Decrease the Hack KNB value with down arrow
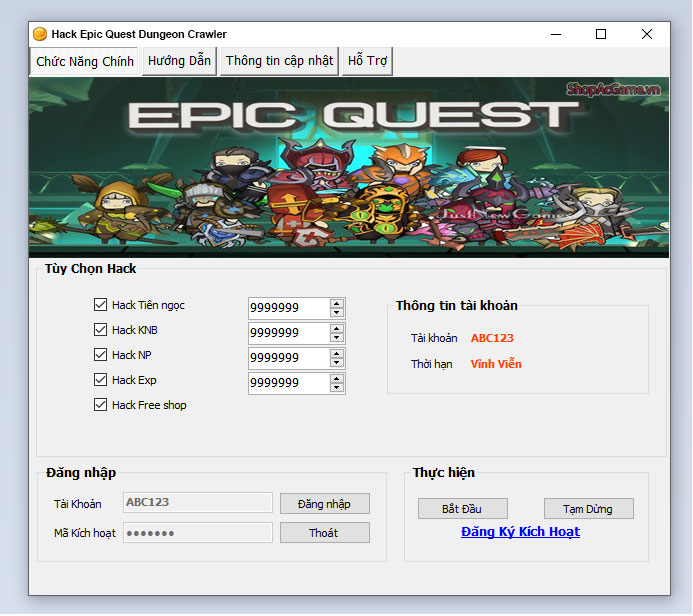693x616 pixels. pos(337,338)
